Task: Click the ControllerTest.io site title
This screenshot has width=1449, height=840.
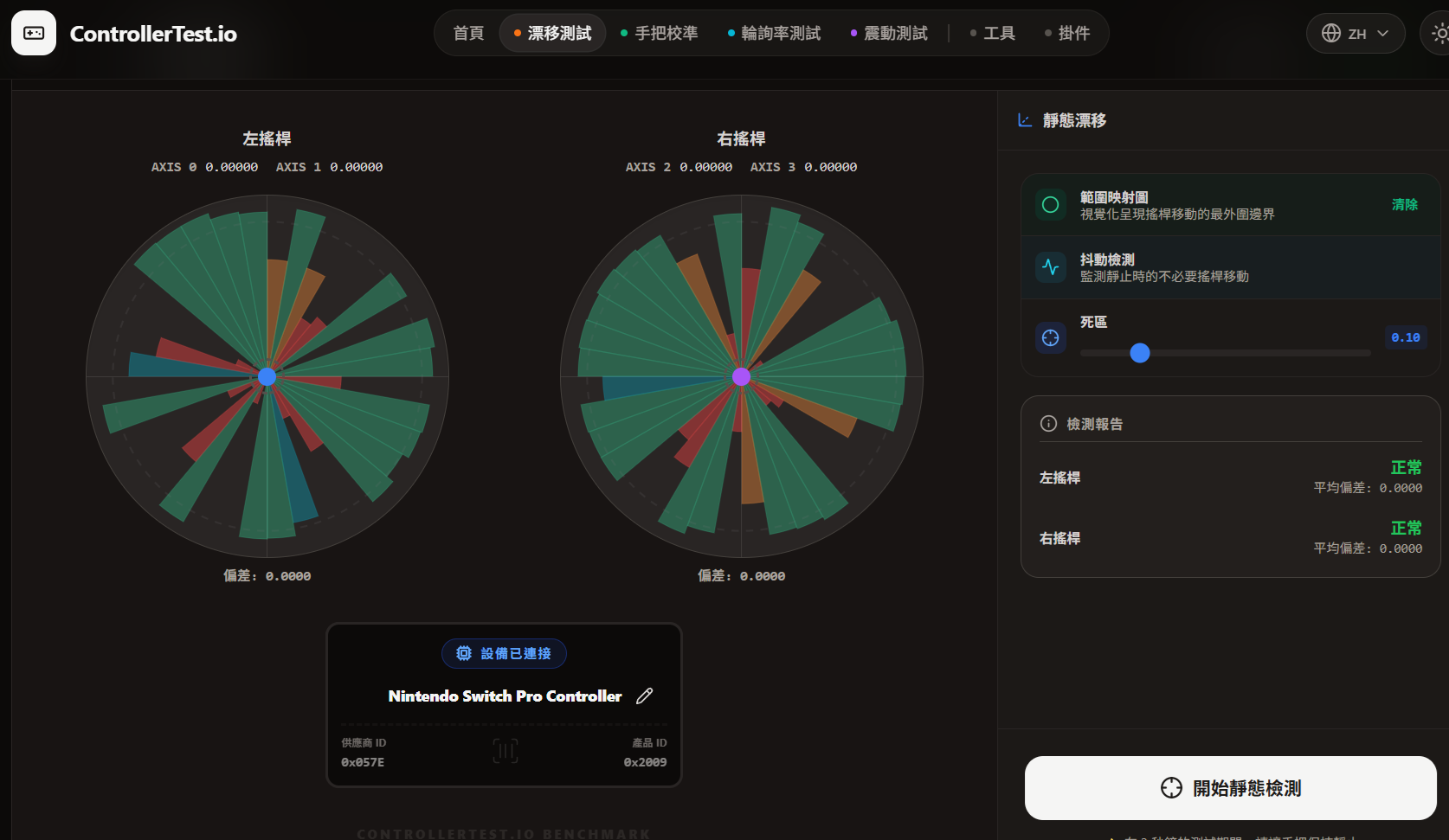Action: click(x=153, y=34)
